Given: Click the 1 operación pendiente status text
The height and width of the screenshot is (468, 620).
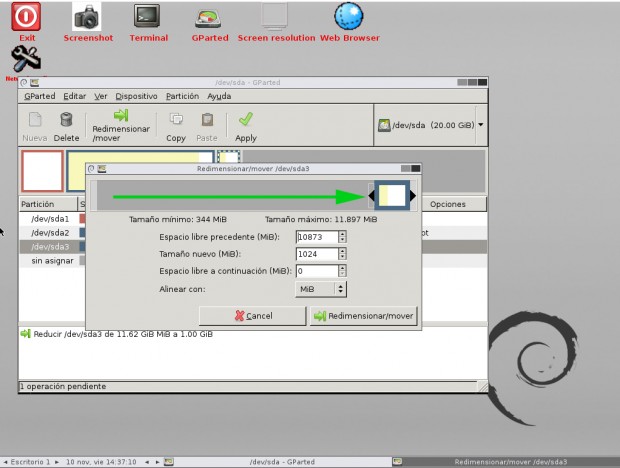Looking at the screenshot, I should point(63,386).
